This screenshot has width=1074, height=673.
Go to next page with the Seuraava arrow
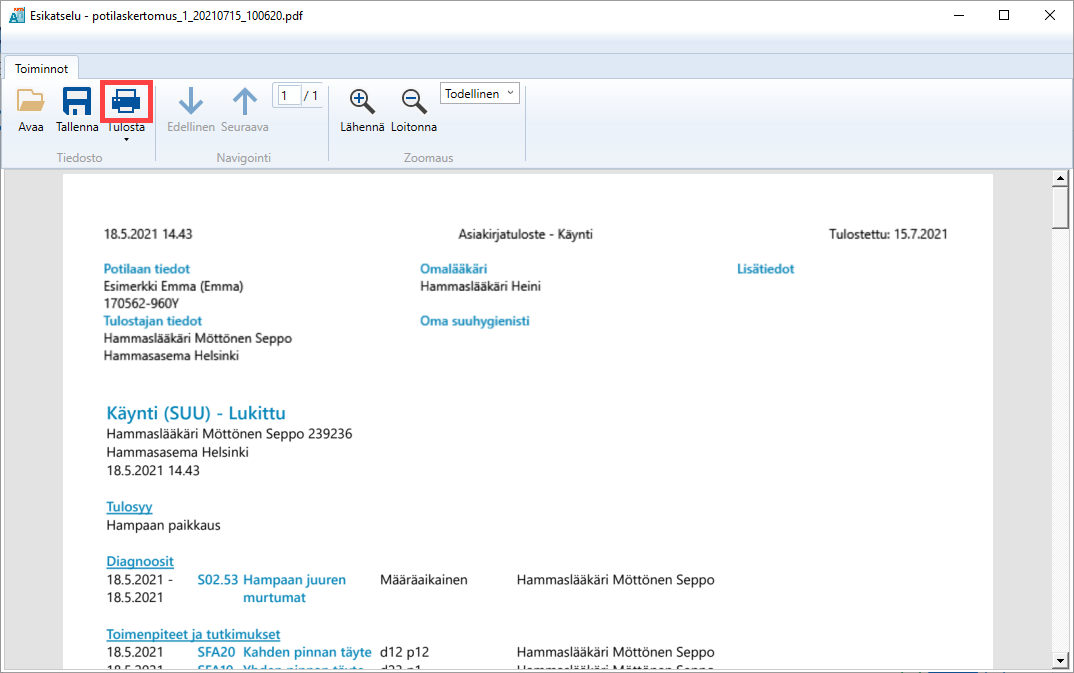(245, 109)
